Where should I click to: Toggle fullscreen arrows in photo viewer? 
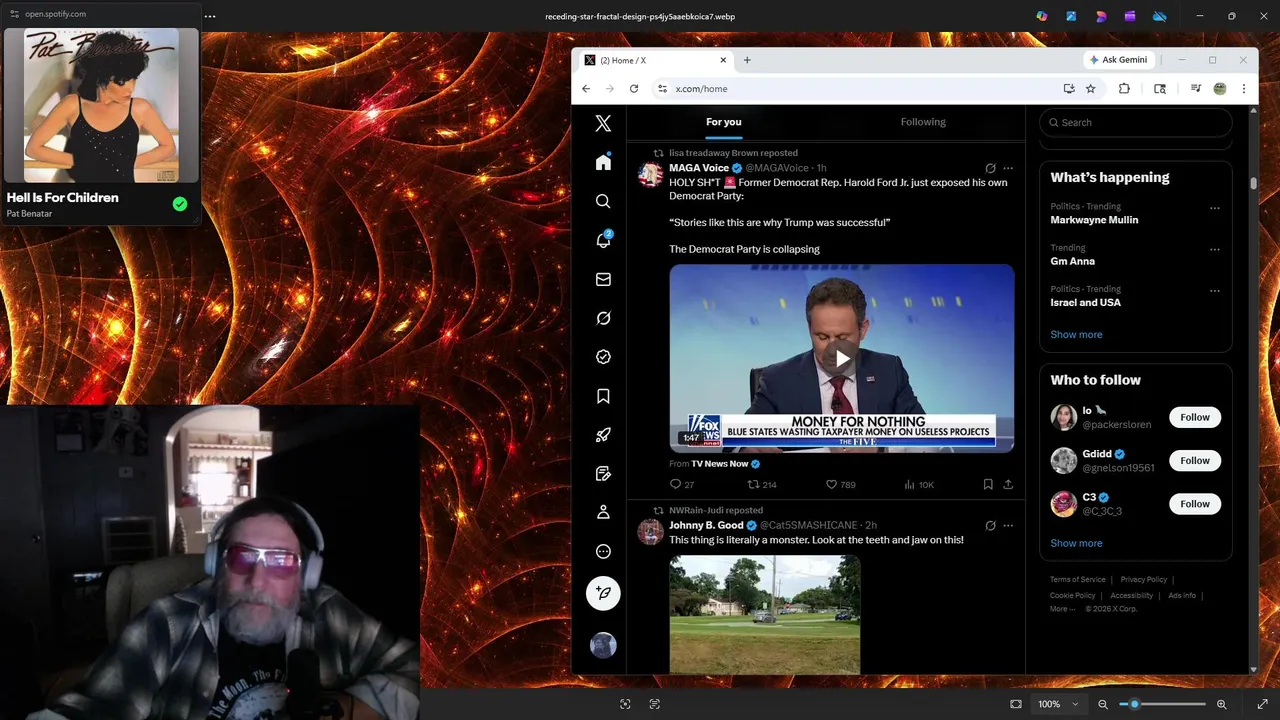(x=1262, y=704)
